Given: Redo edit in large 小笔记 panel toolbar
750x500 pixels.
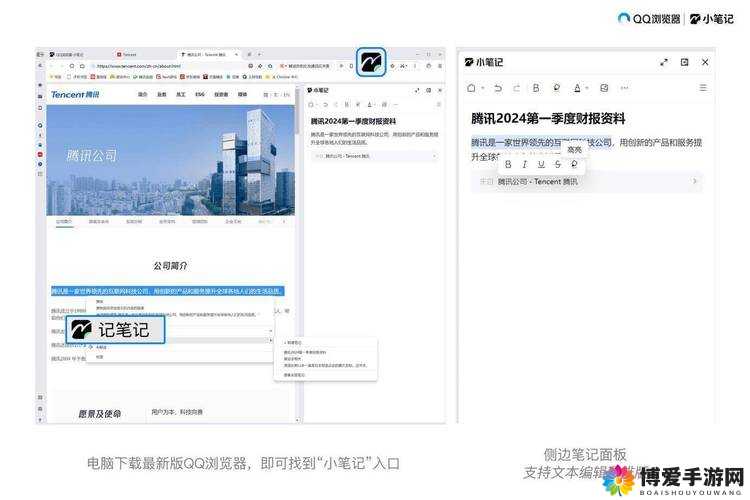Looking at the screenshot, I should (x=516, y=88).
